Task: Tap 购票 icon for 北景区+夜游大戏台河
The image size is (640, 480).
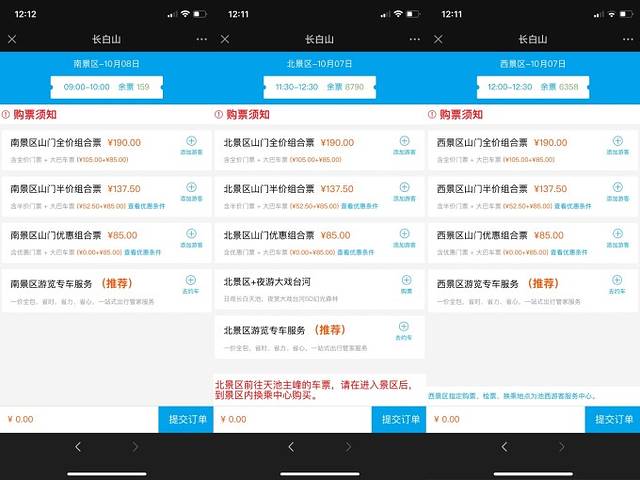Action: pos(404,284)
